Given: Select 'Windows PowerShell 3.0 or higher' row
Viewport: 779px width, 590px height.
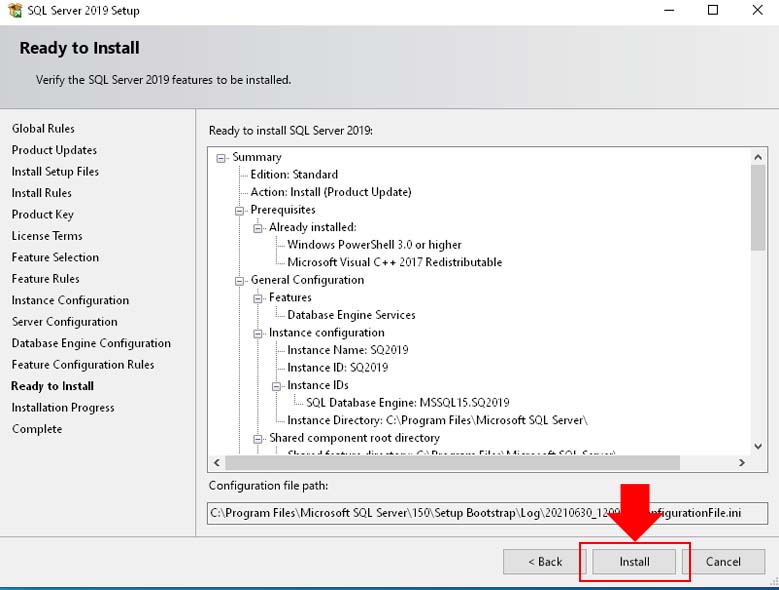Looking at the screenshot, I should (375, 245).
